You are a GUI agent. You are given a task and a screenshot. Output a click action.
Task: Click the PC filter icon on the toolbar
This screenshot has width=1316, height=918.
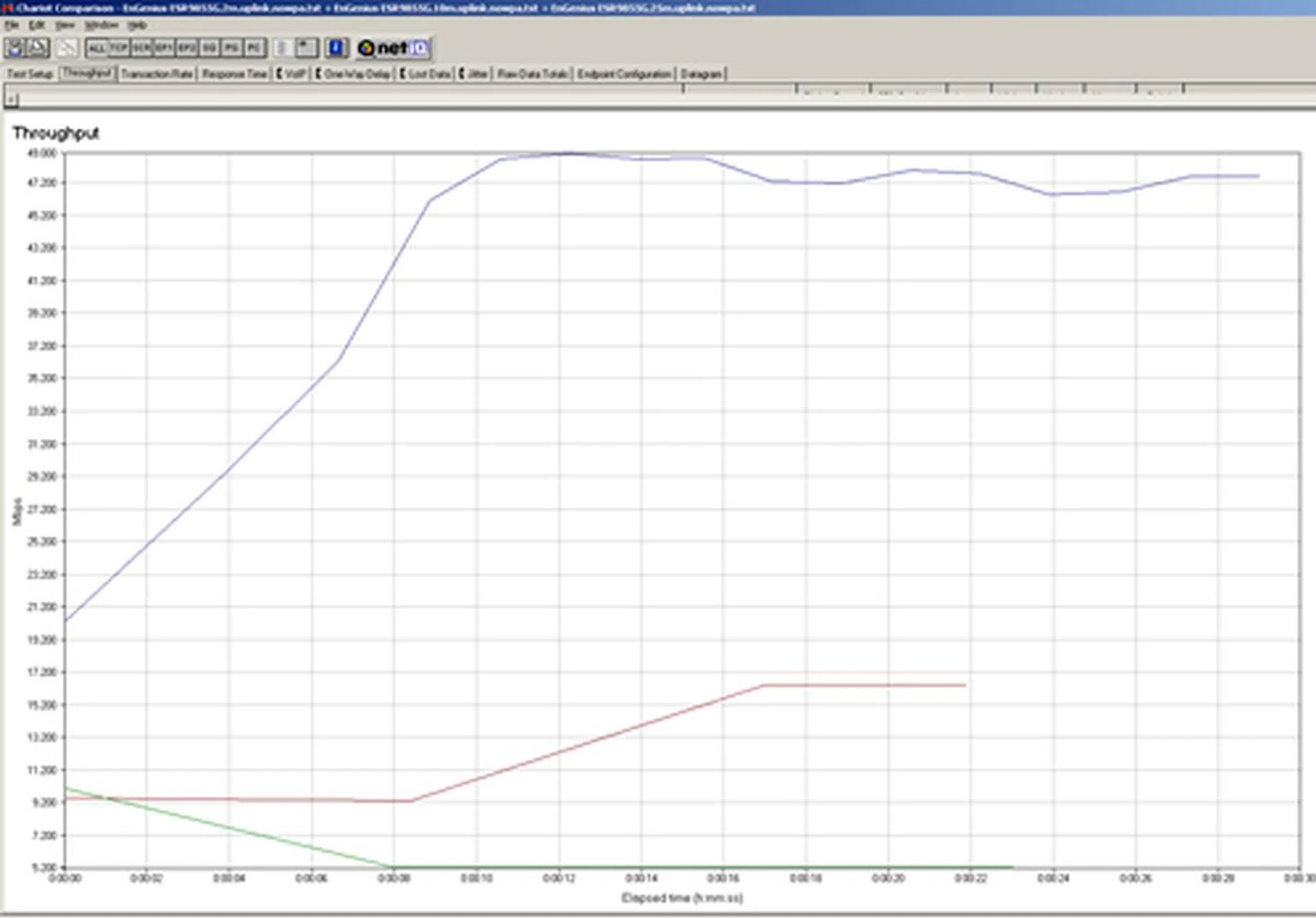point(254,48)
